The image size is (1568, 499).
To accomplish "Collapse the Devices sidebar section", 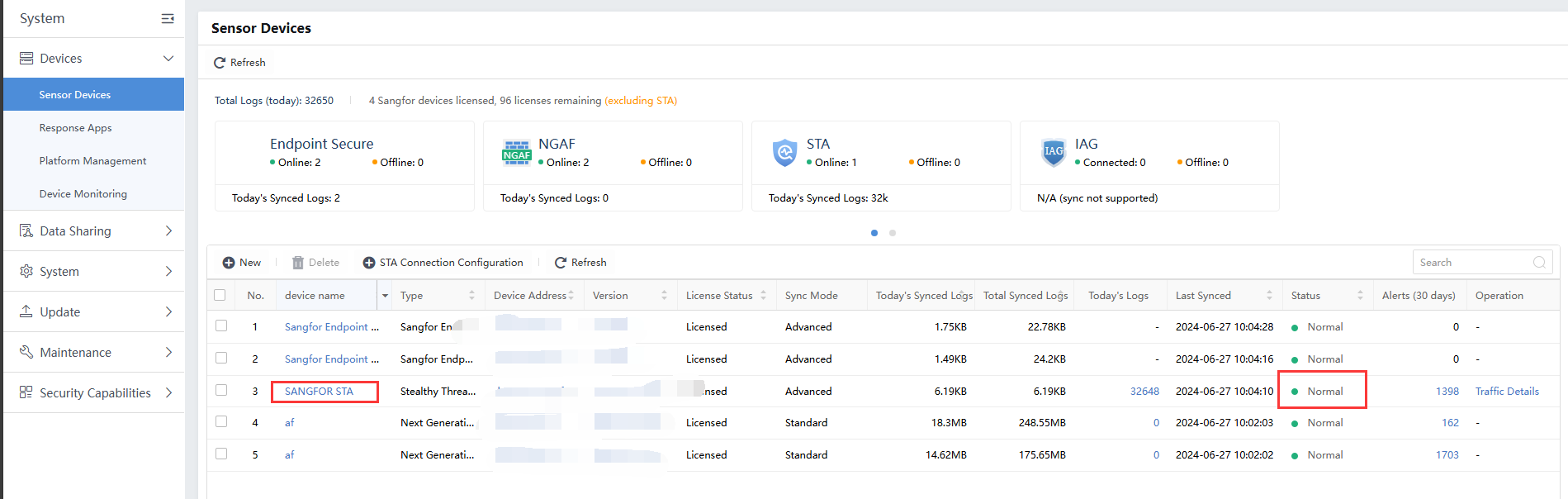I will (x=168, y=59).
